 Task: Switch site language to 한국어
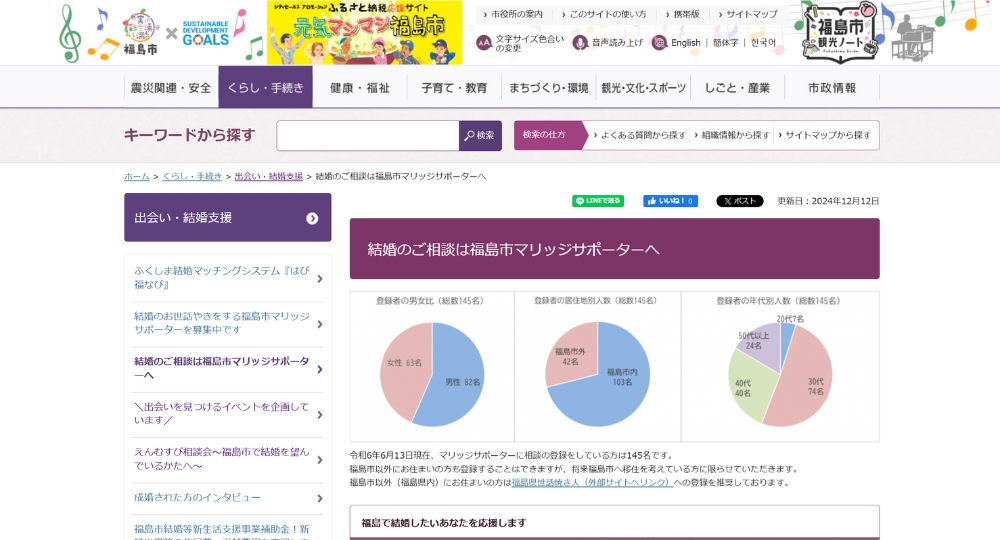point(763,43)
